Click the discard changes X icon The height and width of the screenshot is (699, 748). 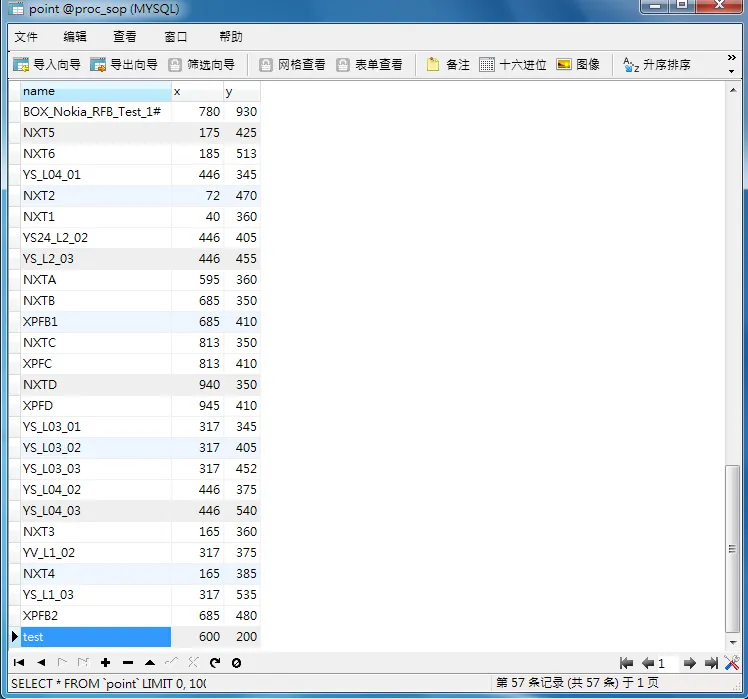click(x=193, y=662)
